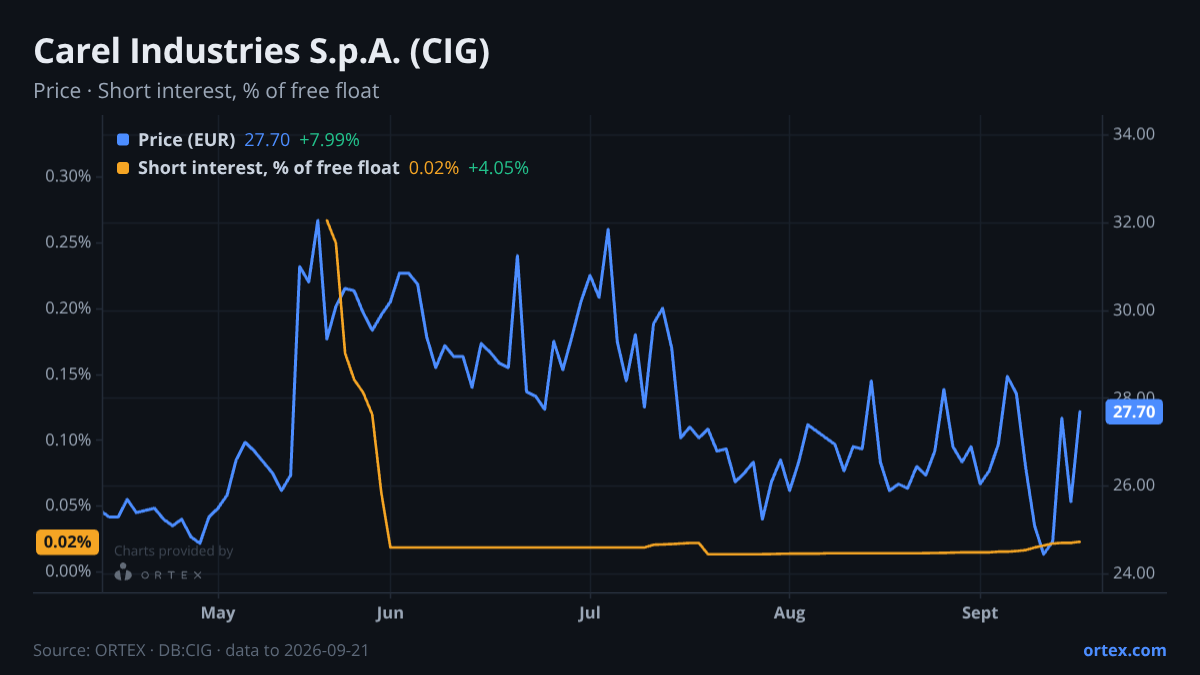Screen dimensions: 1200x675
Task: Open the ortex.com link
Action: click(1125, 650)
